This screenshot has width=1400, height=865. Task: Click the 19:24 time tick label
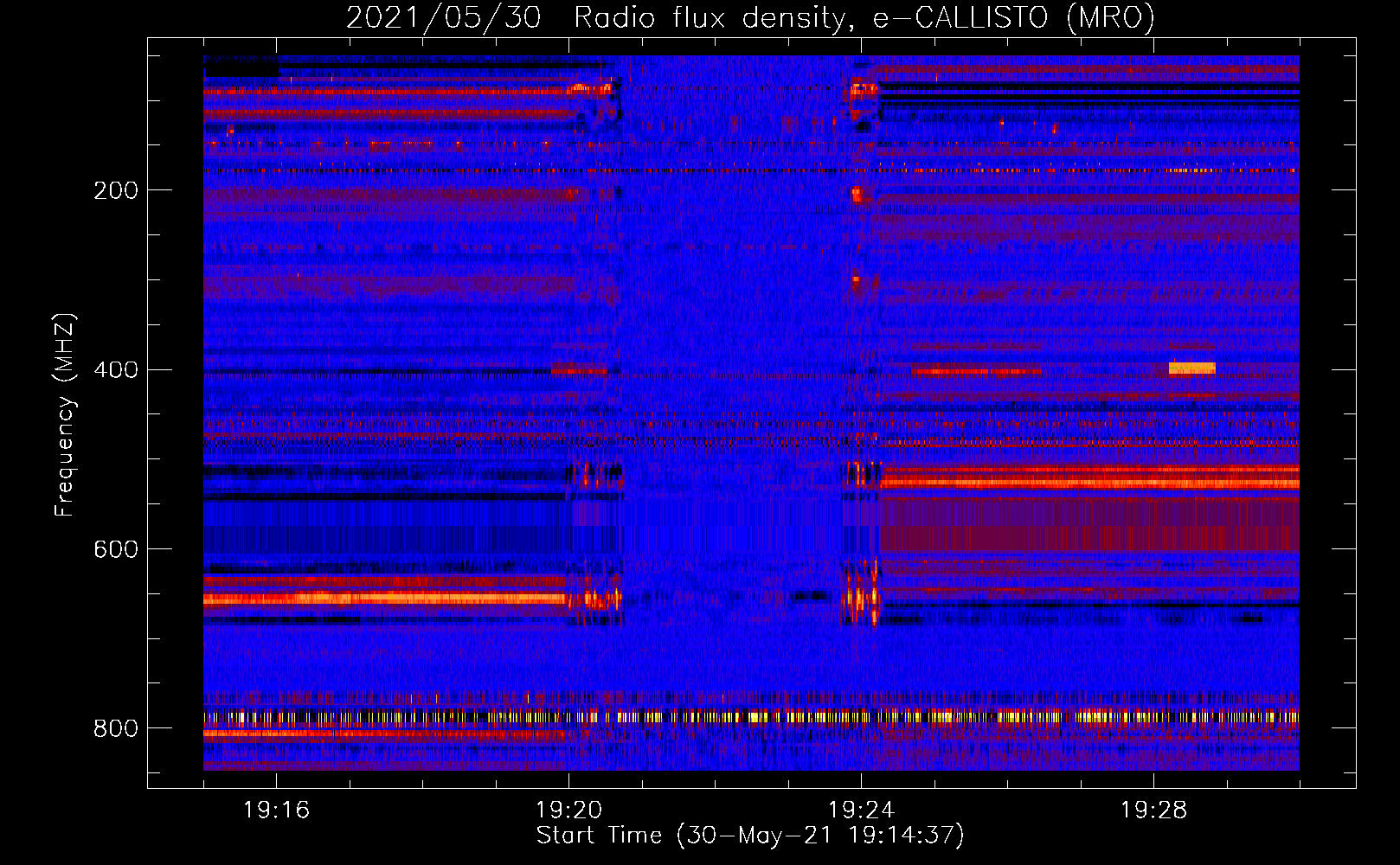click(x=861, y=811)
